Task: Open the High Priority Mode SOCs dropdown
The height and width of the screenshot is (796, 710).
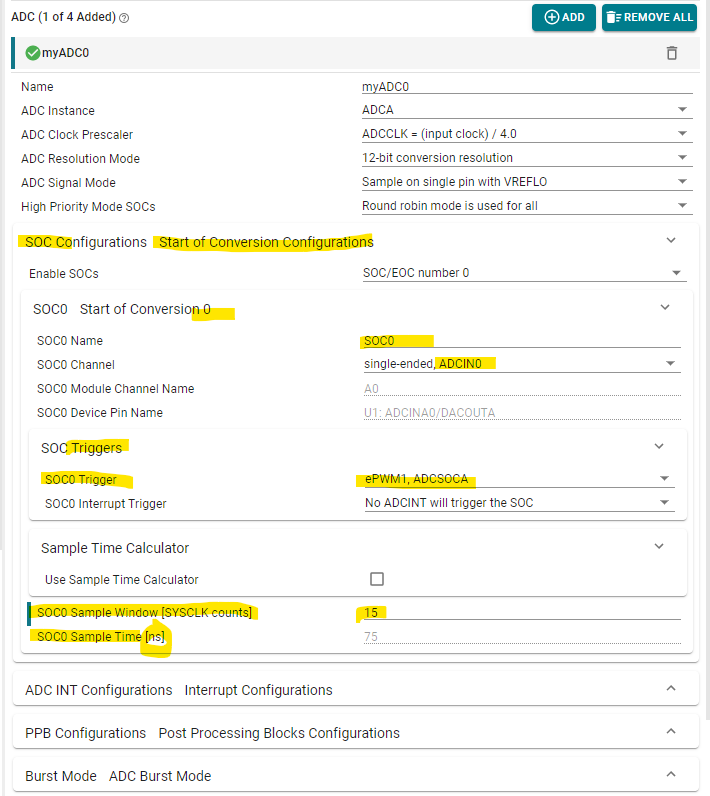Action: [527, 206]
